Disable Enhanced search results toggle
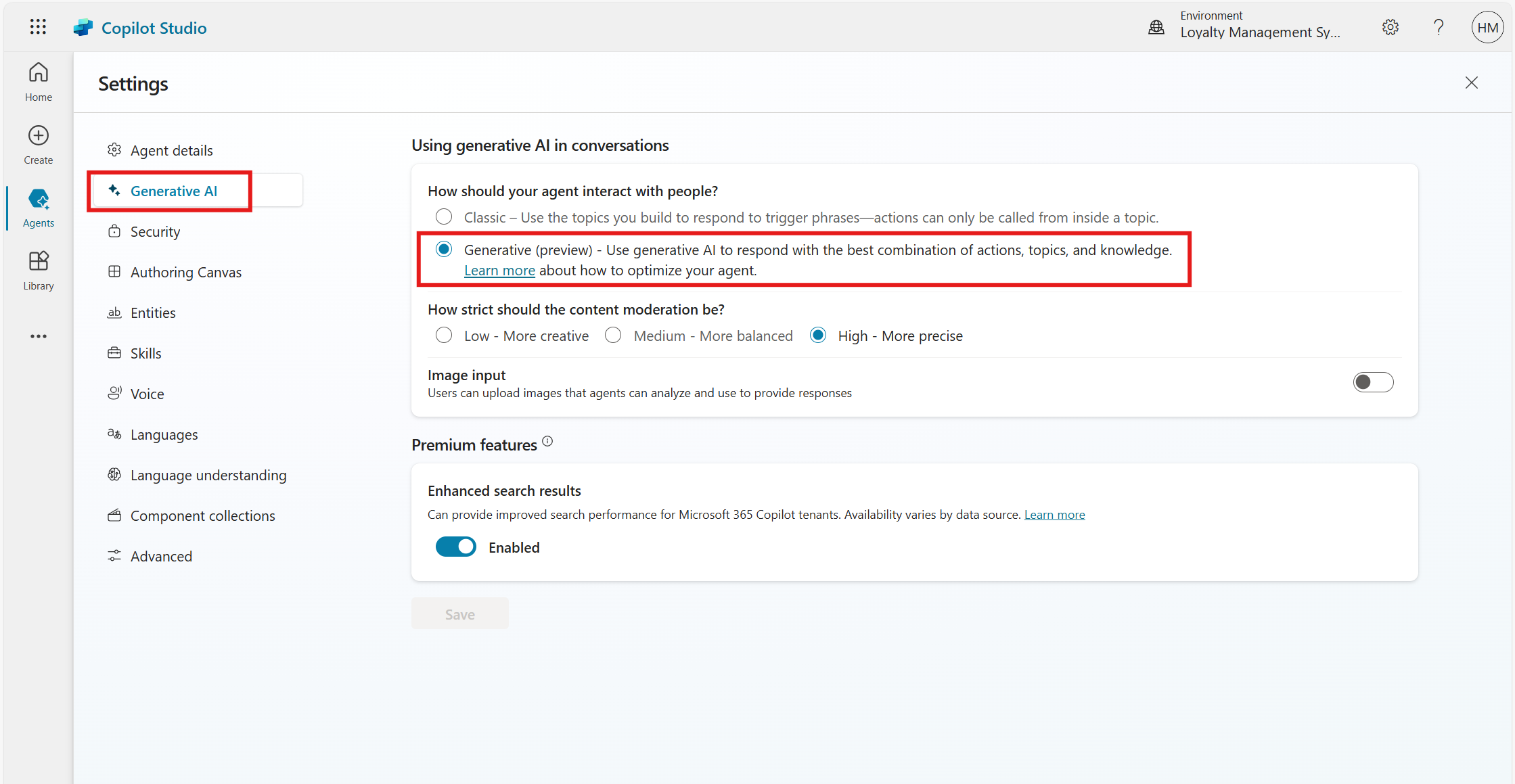The image size is (1515, 784). [456, 547]
